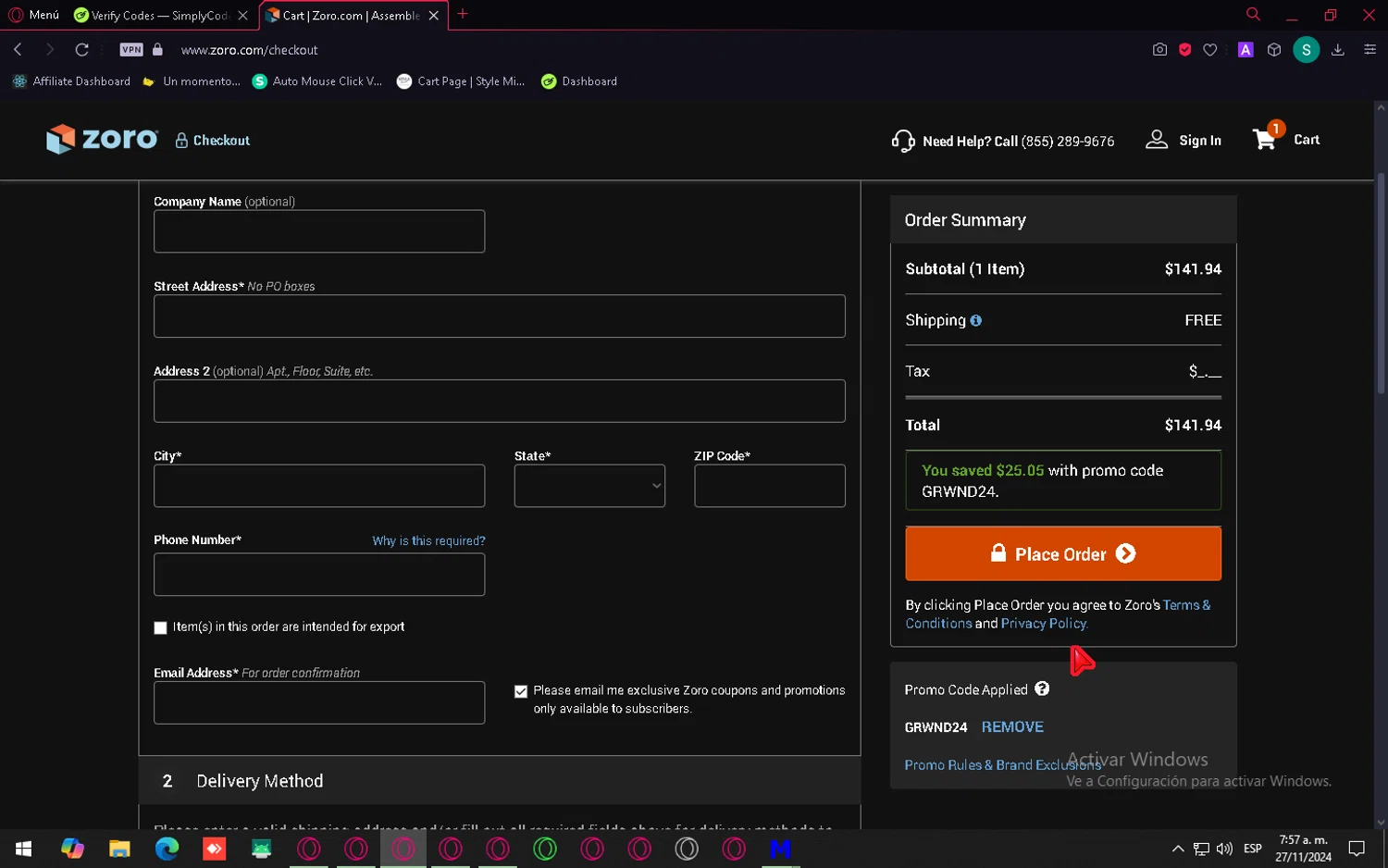Open browser downloads icon

[1337, 50]
